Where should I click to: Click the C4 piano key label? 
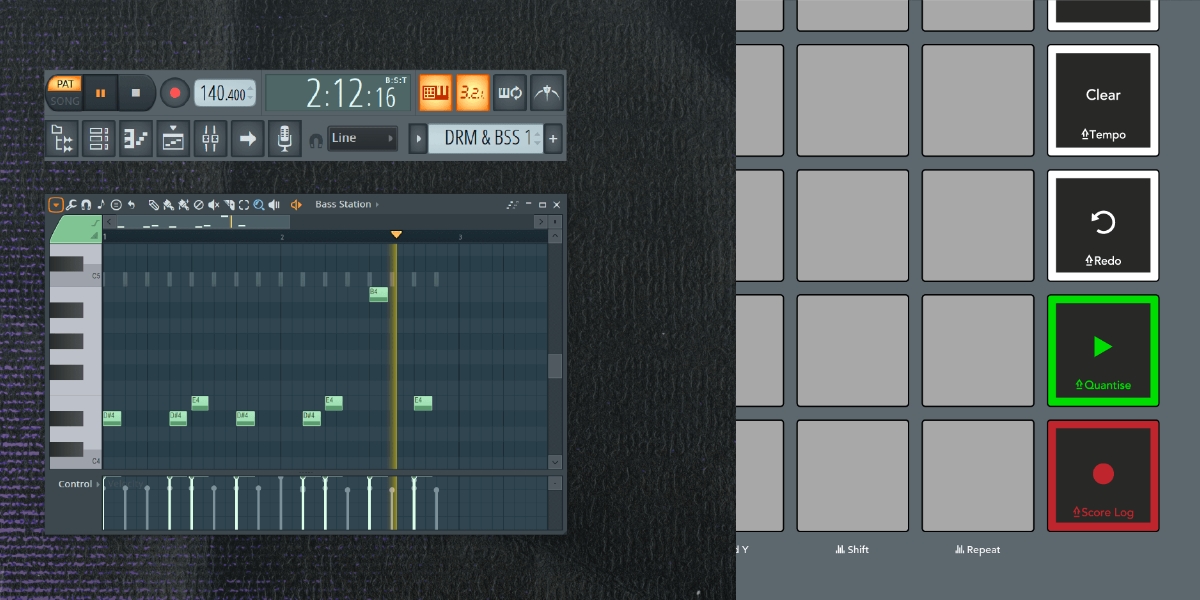pyautogui.click(x=96, y=461)
